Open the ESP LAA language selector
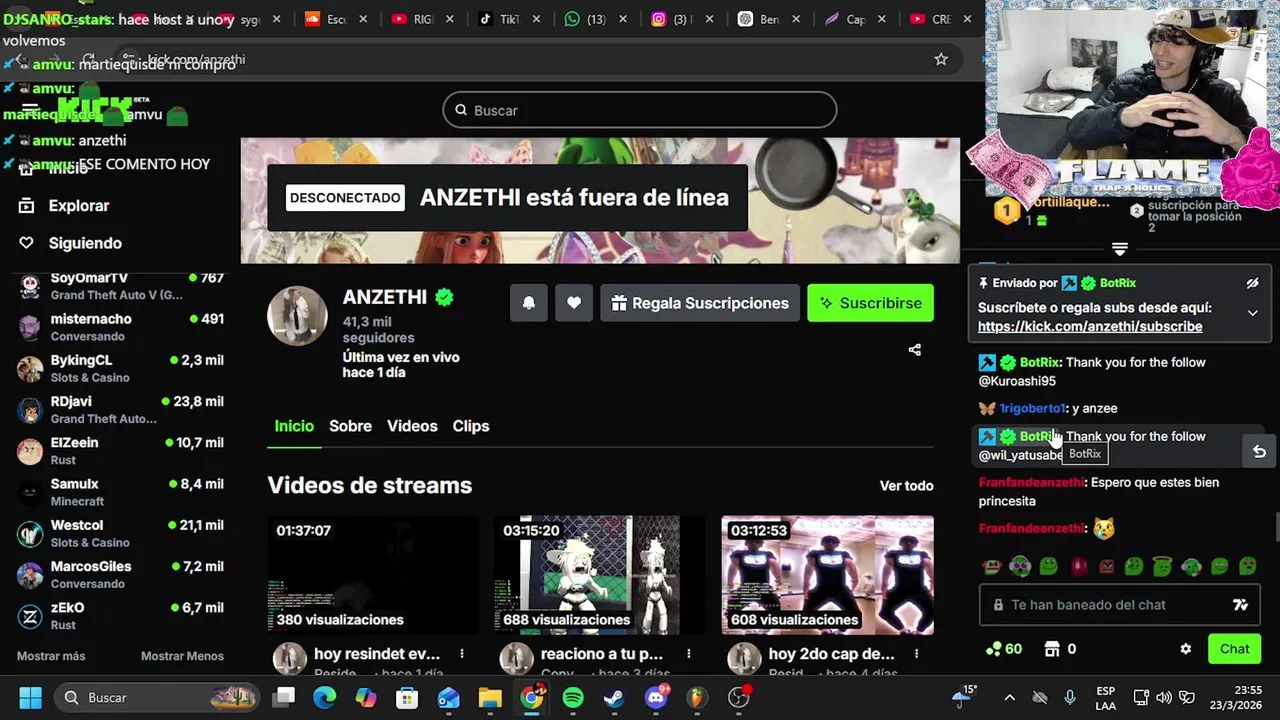The width and height of the screenshot is (1280, 720). [1105, 697]
